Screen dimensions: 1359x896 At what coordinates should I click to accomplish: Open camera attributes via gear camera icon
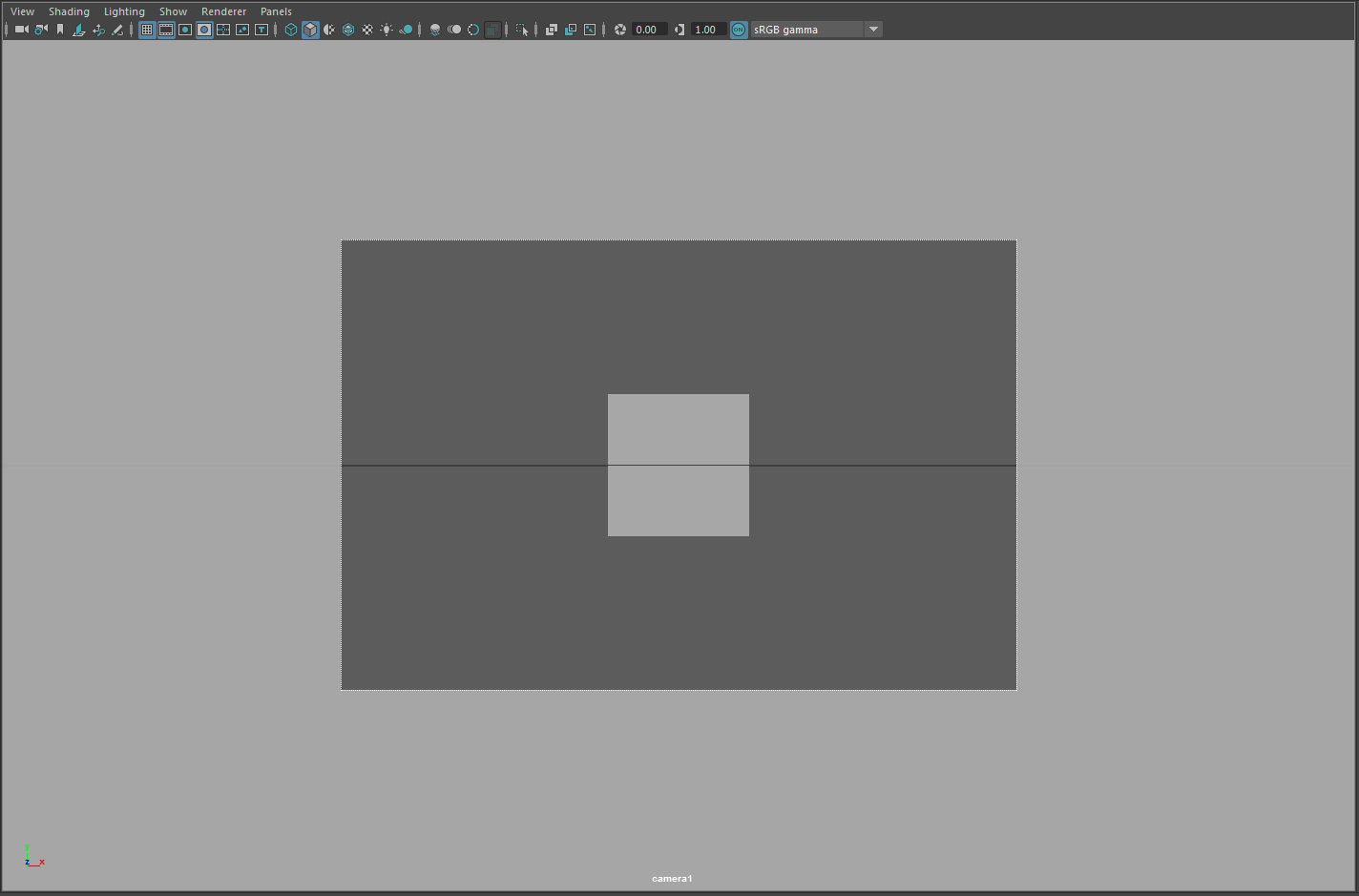click(x=41, y=30)
